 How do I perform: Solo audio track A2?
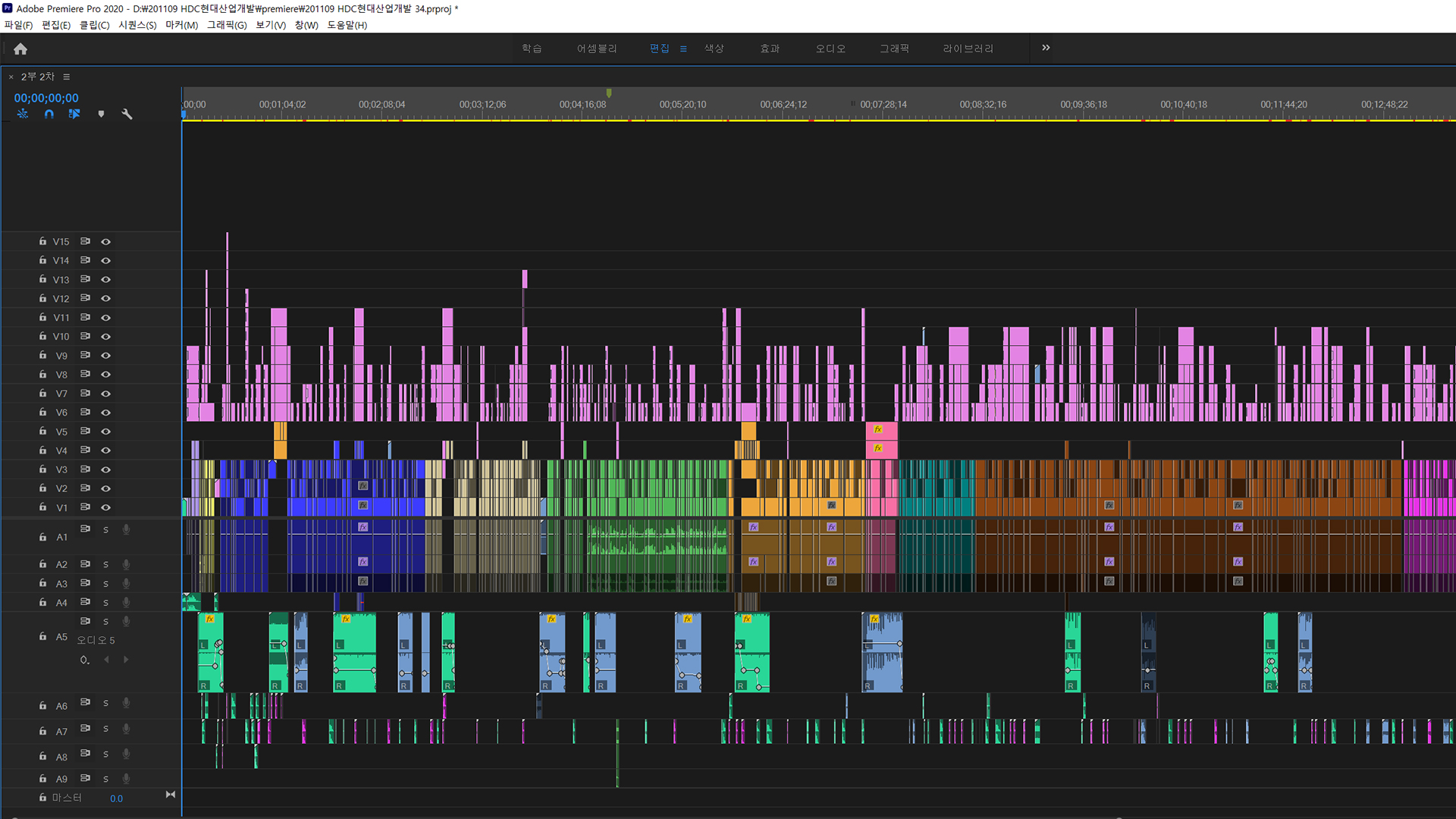[x=105, y=564]
